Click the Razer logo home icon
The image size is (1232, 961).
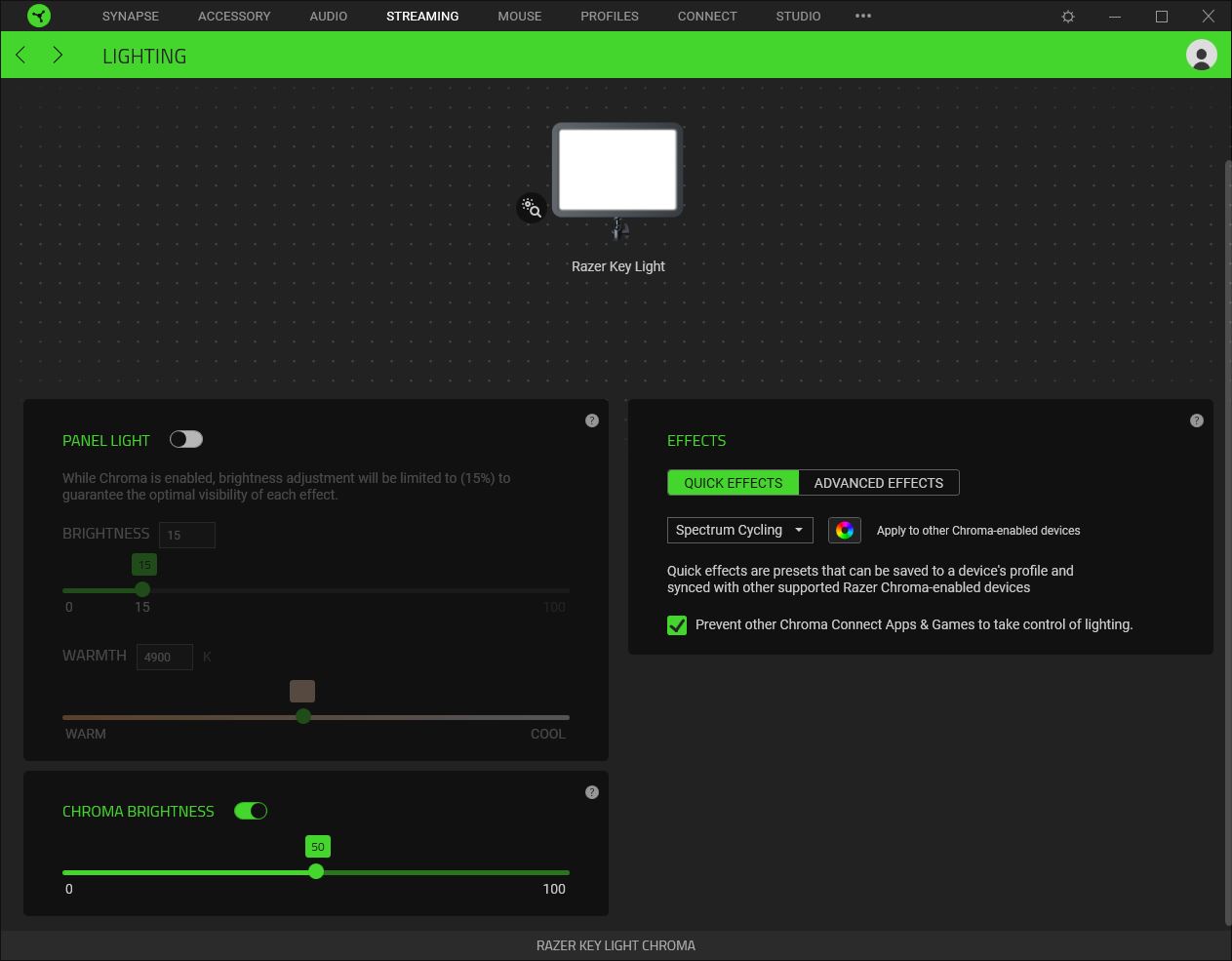(x=39, y=16)
